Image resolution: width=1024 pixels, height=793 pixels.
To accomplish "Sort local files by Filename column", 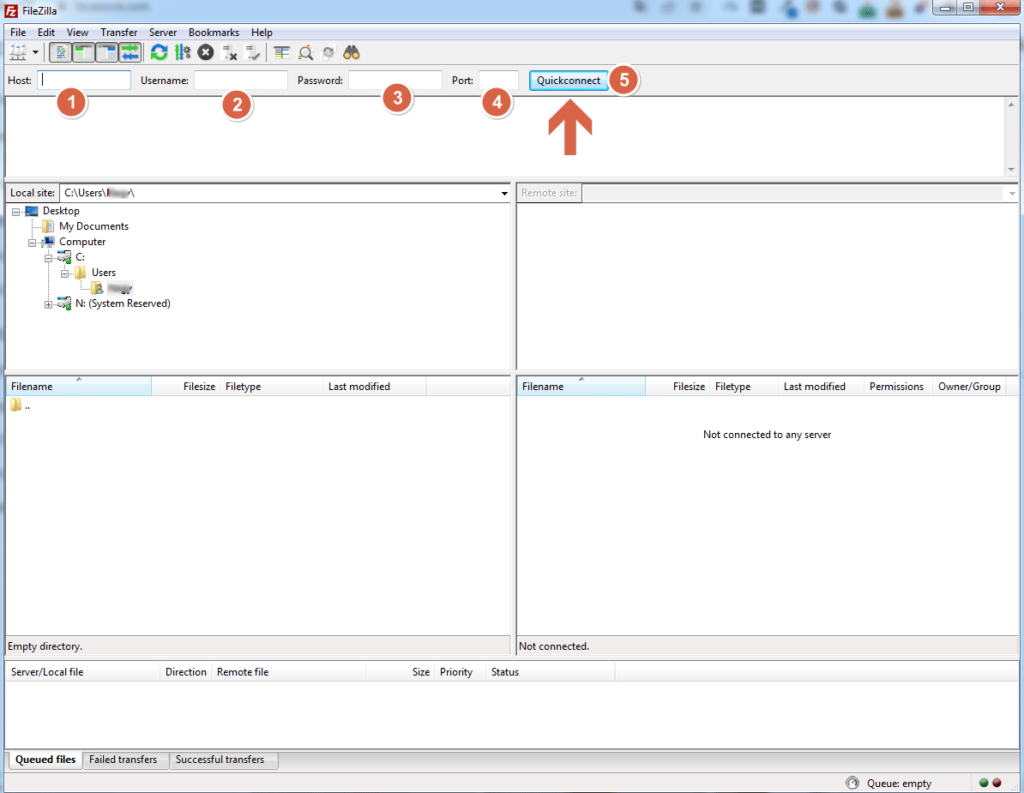I will (x=79, y=386).
